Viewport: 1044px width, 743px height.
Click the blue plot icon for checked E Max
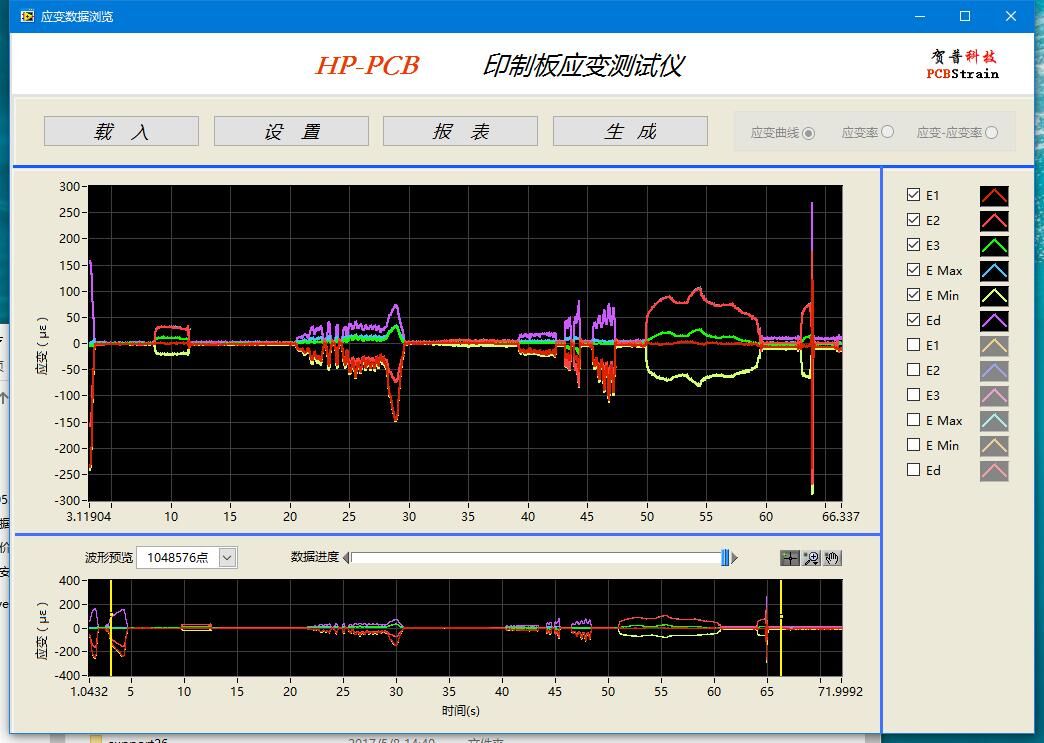tap(994, 270)
